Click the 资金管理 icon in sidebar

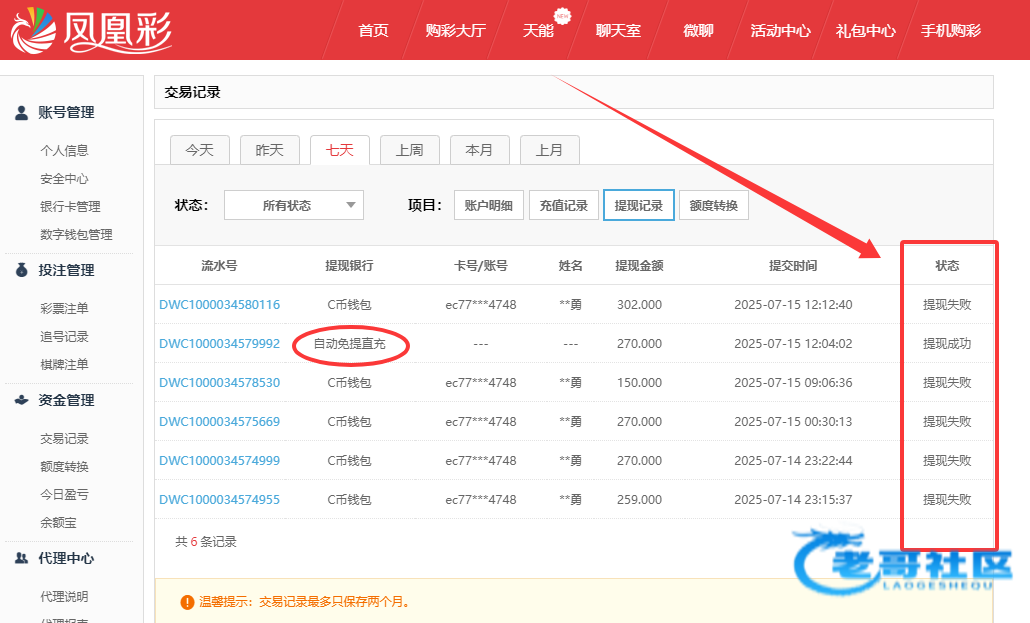click(21, 400)
